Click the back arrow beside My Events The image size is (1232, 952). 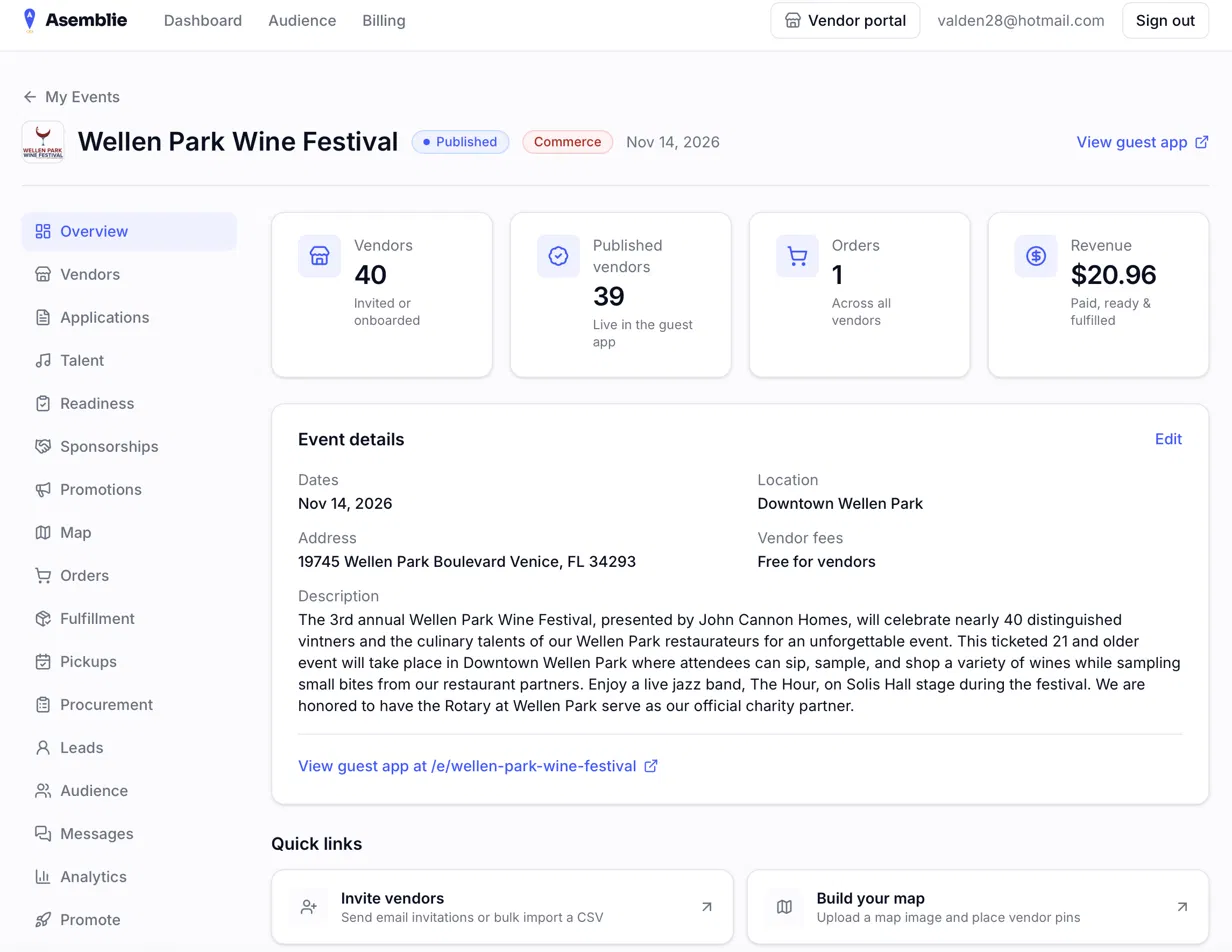point(30,97)
